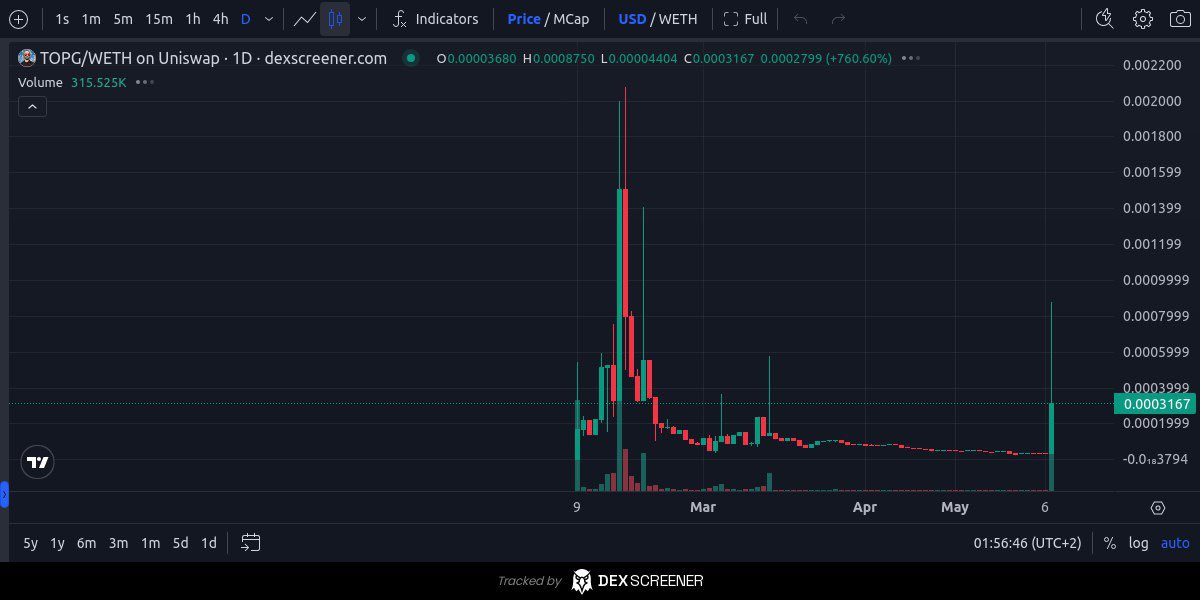
Task: Expand the timeframe dropdown arrow
Action: coord(268,19)
